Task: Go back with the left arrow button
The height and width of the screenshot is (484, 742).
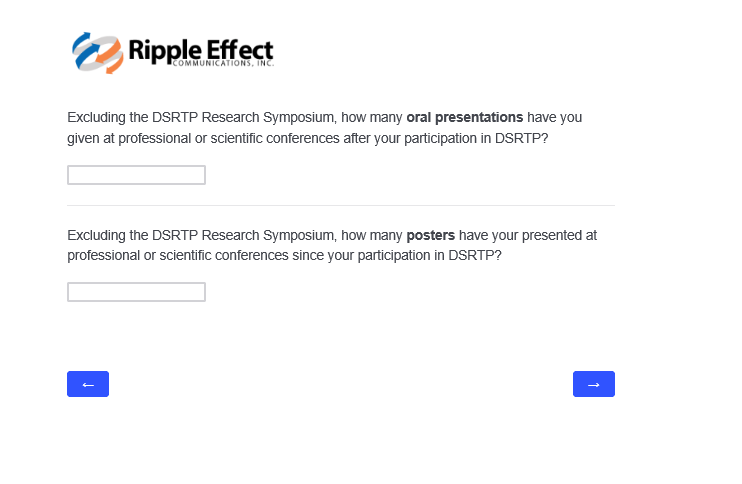Action: [88, 384]
